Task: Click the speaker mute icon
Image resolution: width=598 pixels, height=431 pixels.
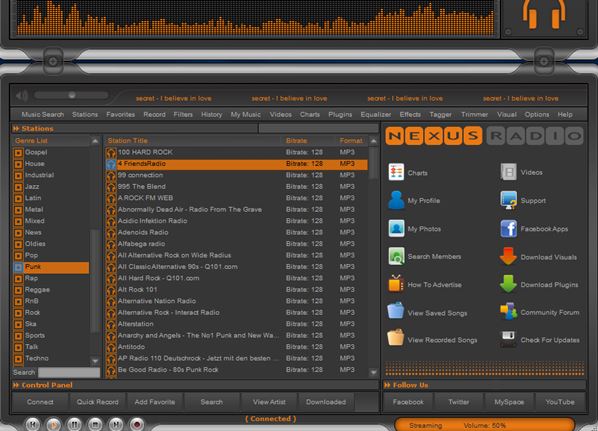Action: [x=22, y=95]
